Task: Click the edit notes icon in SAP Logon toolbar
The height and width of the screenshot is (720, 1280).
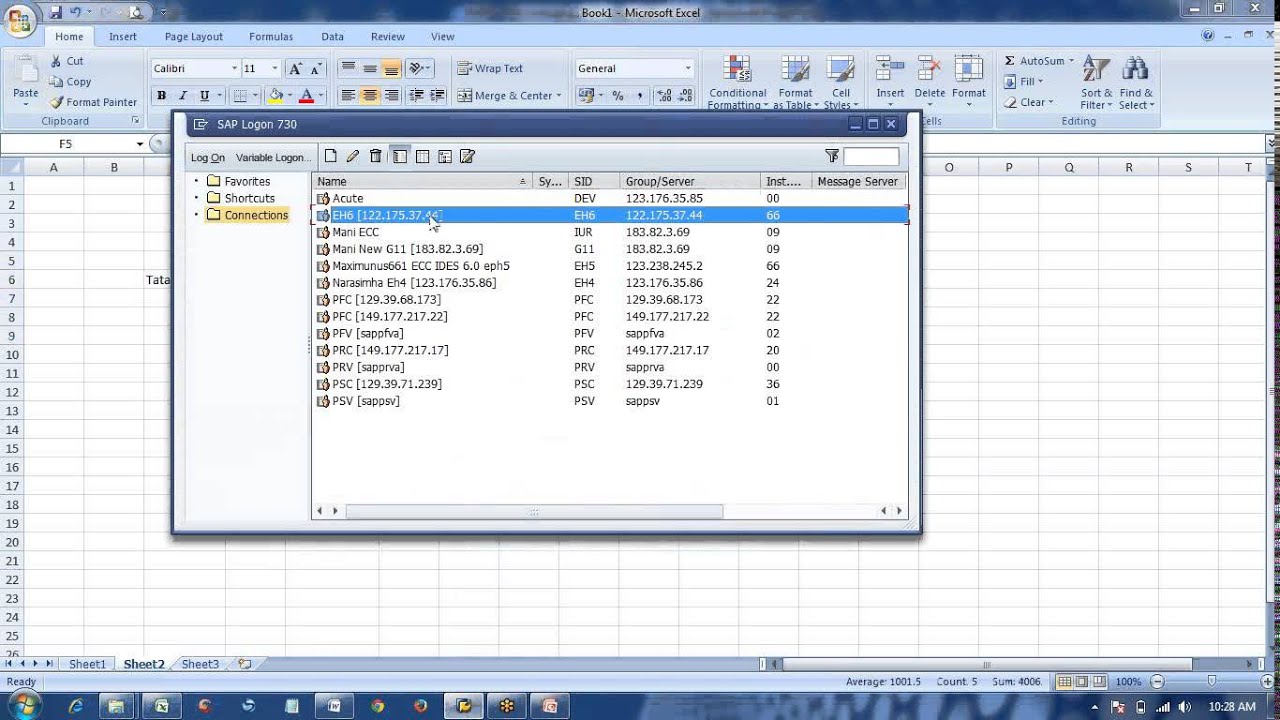Action: click(467, 156)
